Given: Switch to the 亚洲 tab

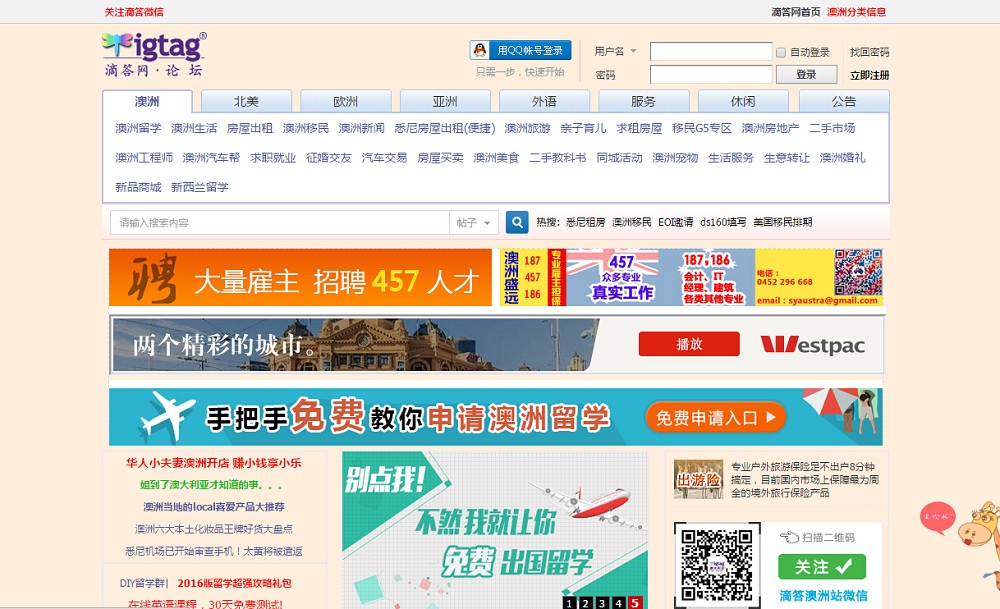Looking at the screenshot, I should point(445,101).
